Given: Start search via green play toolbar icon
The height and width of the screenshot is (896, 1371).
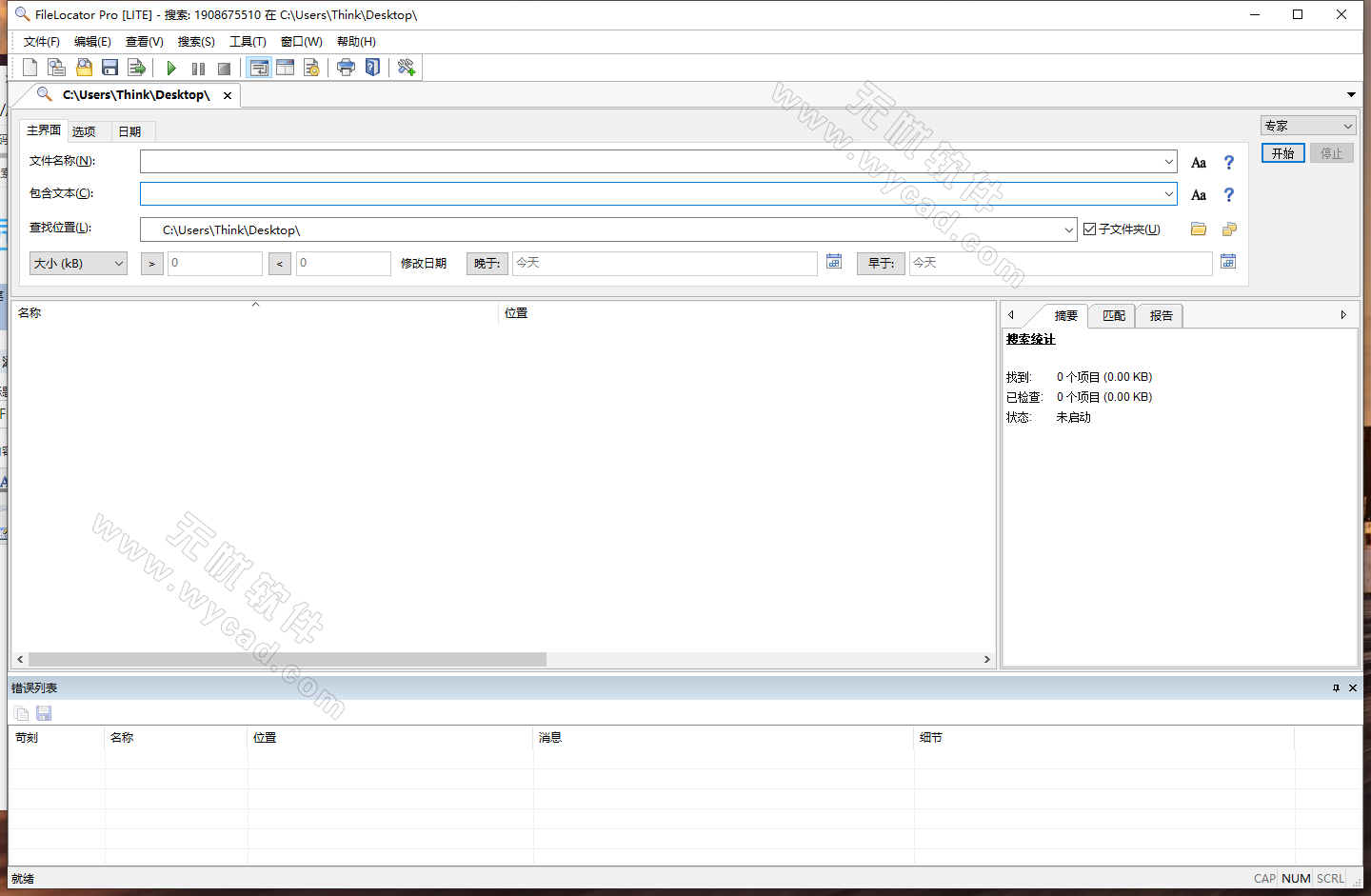Looking at the screenshot, I should [171, 67].
